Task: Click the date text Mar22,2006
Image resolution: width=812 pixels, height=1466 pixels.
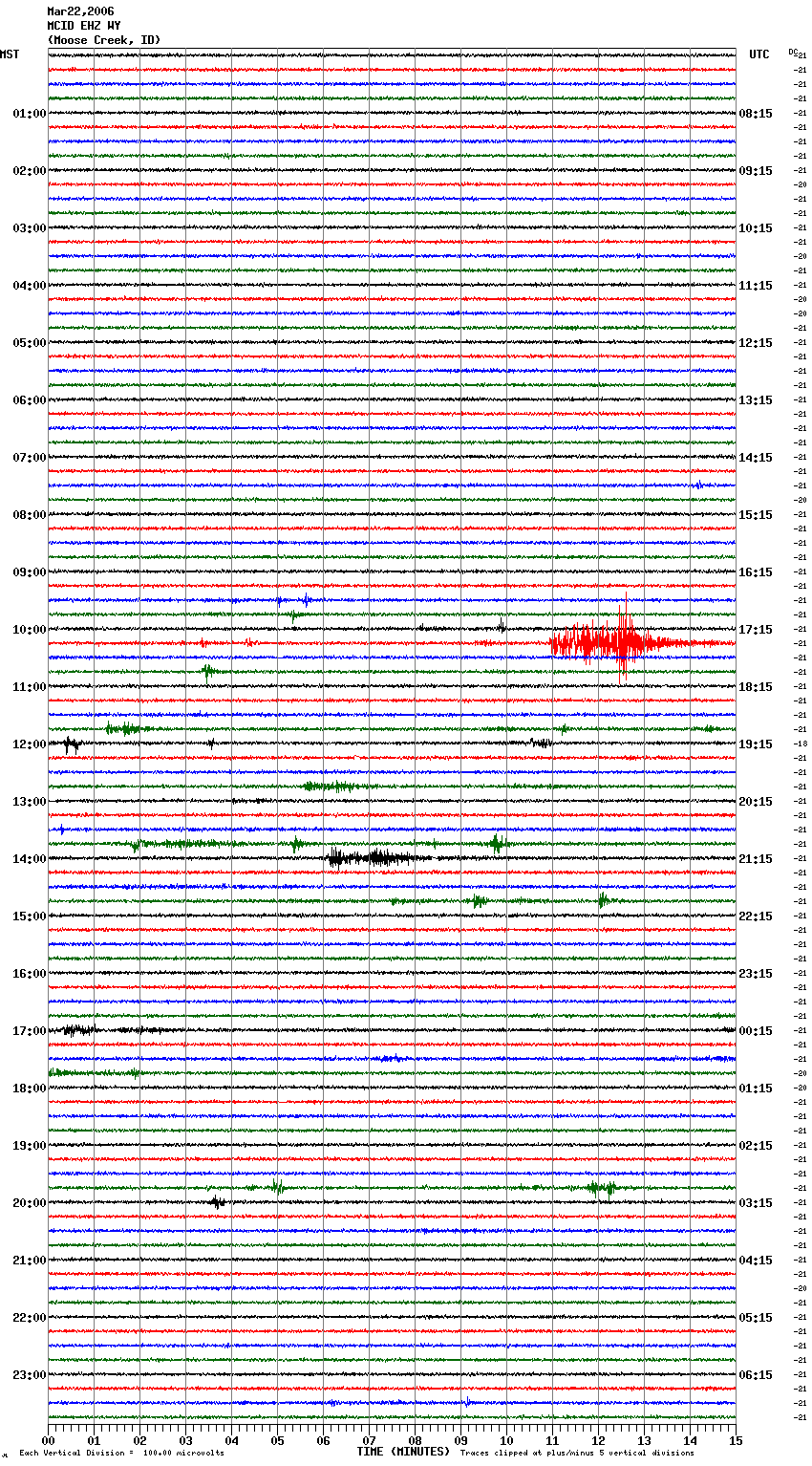Action: pyautogui.click(x=80, y=11)
